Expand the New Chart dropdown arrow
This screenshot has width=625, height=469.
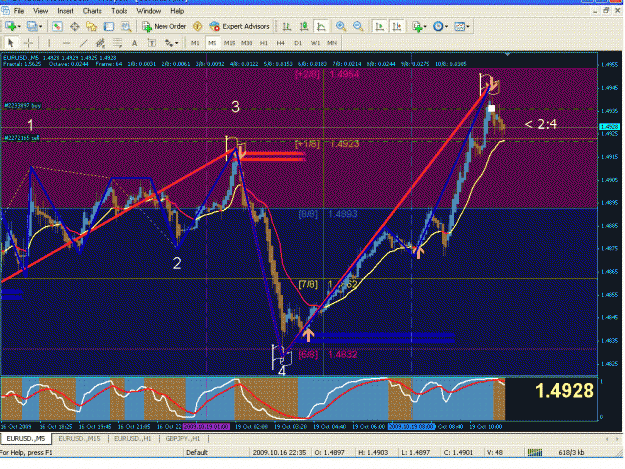[x=19, y=27]
